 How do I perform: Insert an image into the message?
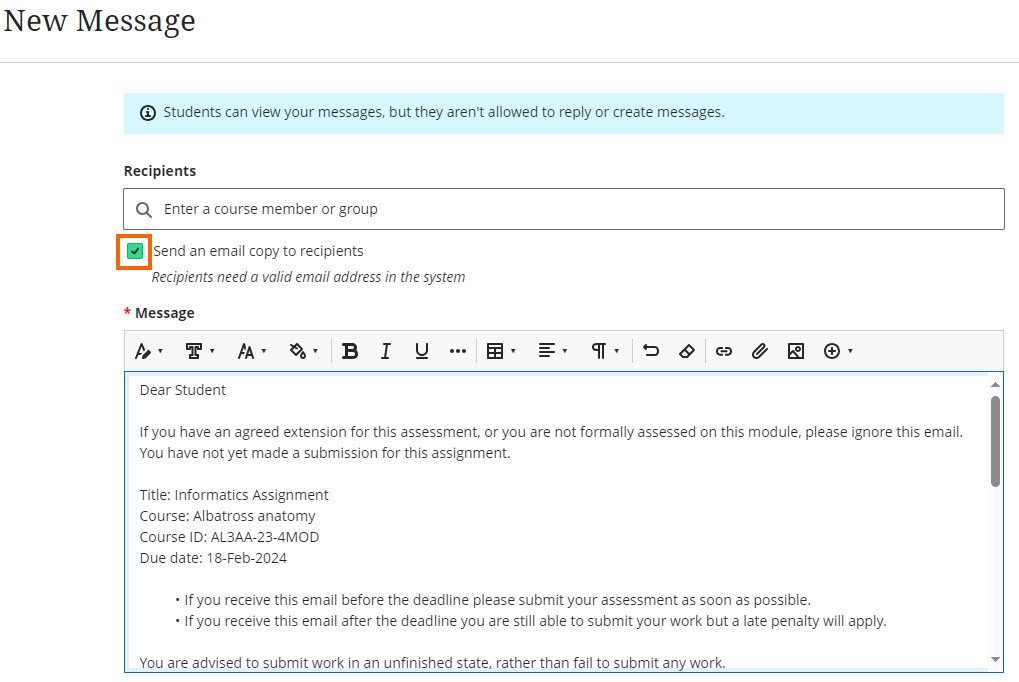(795, 350)
